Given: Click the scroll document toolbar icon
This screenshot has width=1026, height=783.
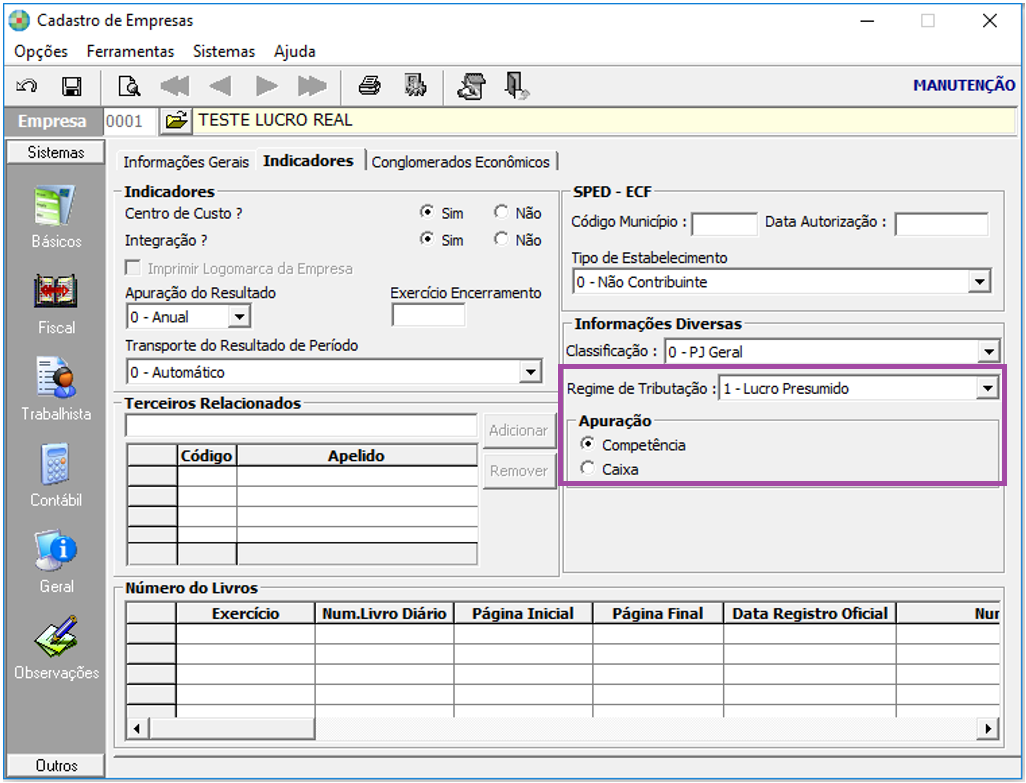Looking at the screenshot, I should pos(472,86).
